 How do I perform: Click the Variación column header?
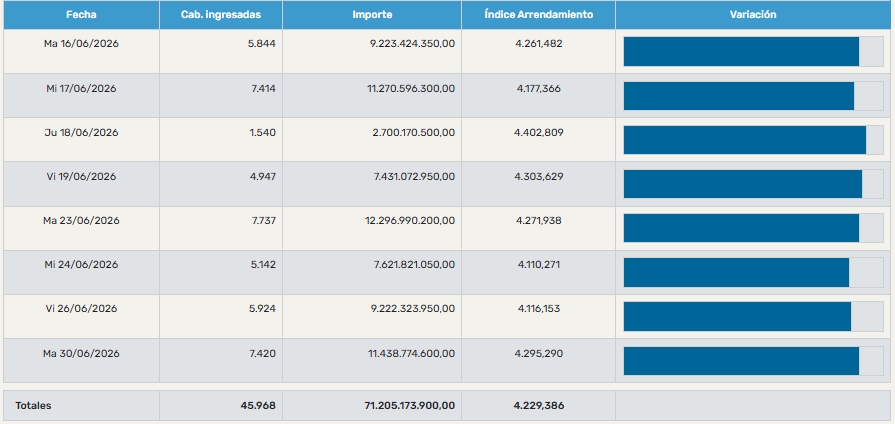pyautogui.click(x=753, y=15)
